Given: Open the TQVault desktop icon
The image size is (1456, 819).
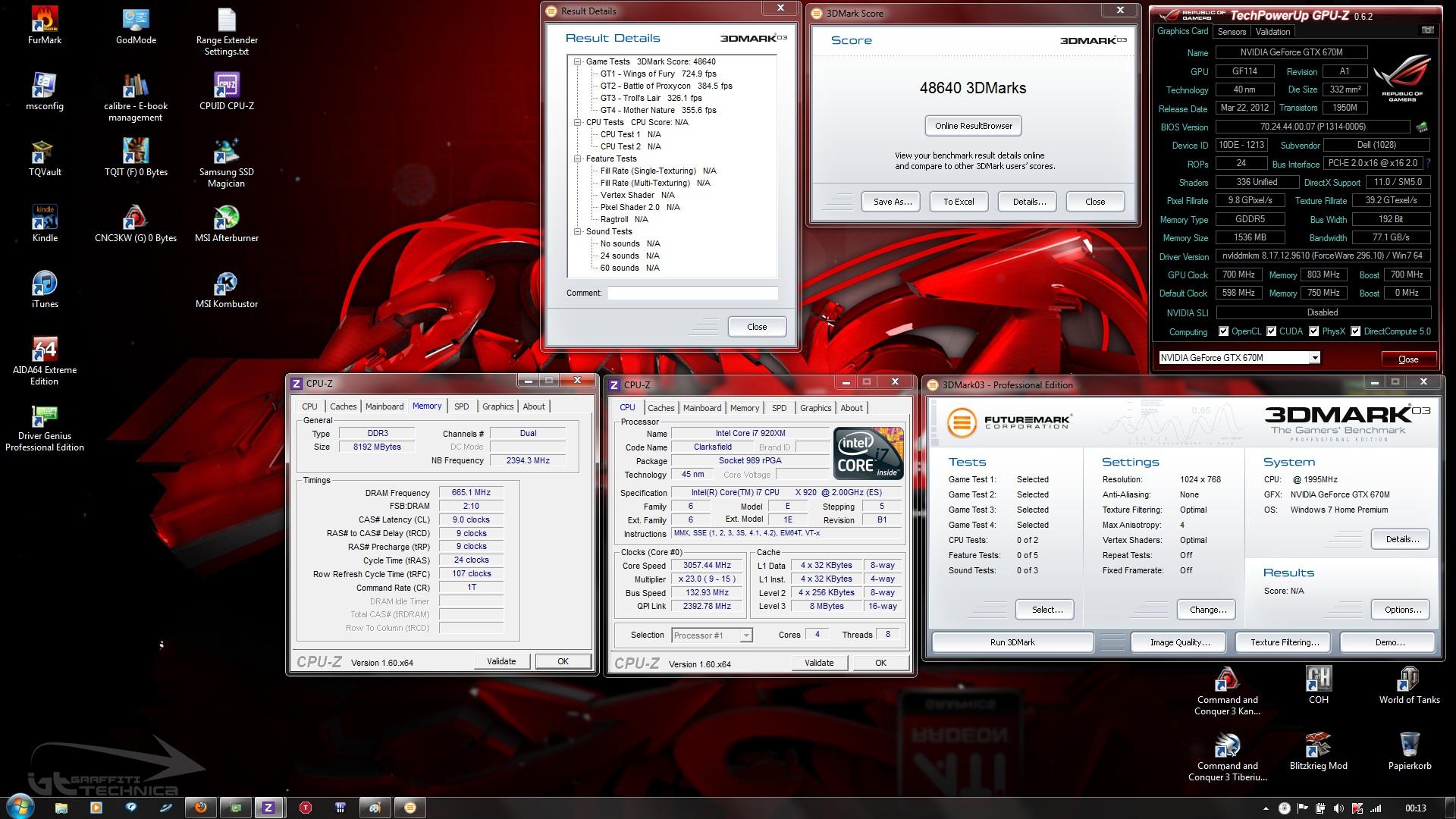Looking at the screenshot, I should click(x=45, y=158).
